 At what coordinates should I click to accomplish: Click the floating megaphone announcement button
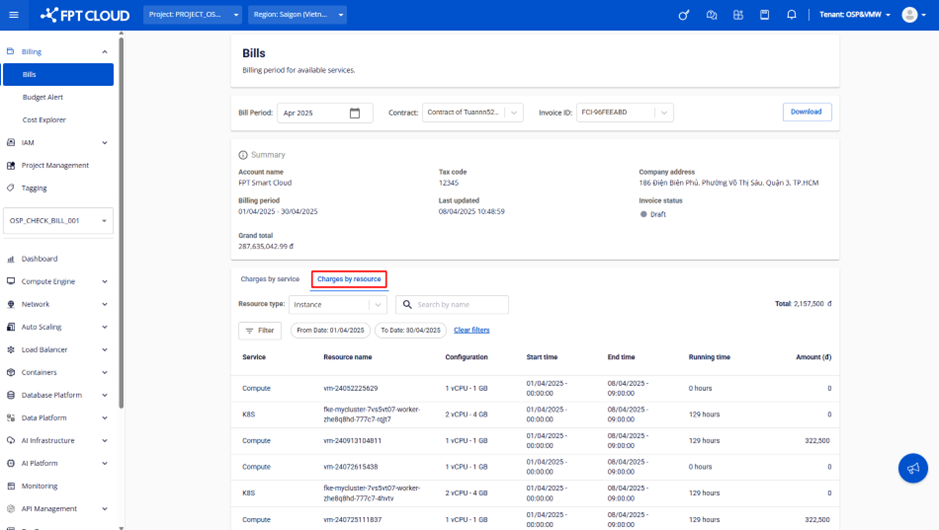912,468
